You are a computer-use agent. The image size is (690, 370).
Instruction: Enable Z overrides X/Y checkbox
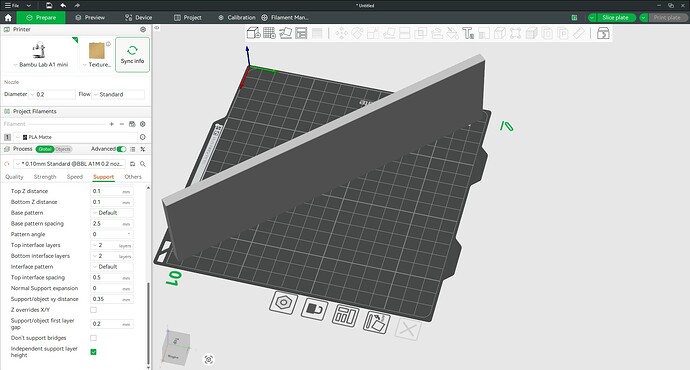(x=93, y=310)
